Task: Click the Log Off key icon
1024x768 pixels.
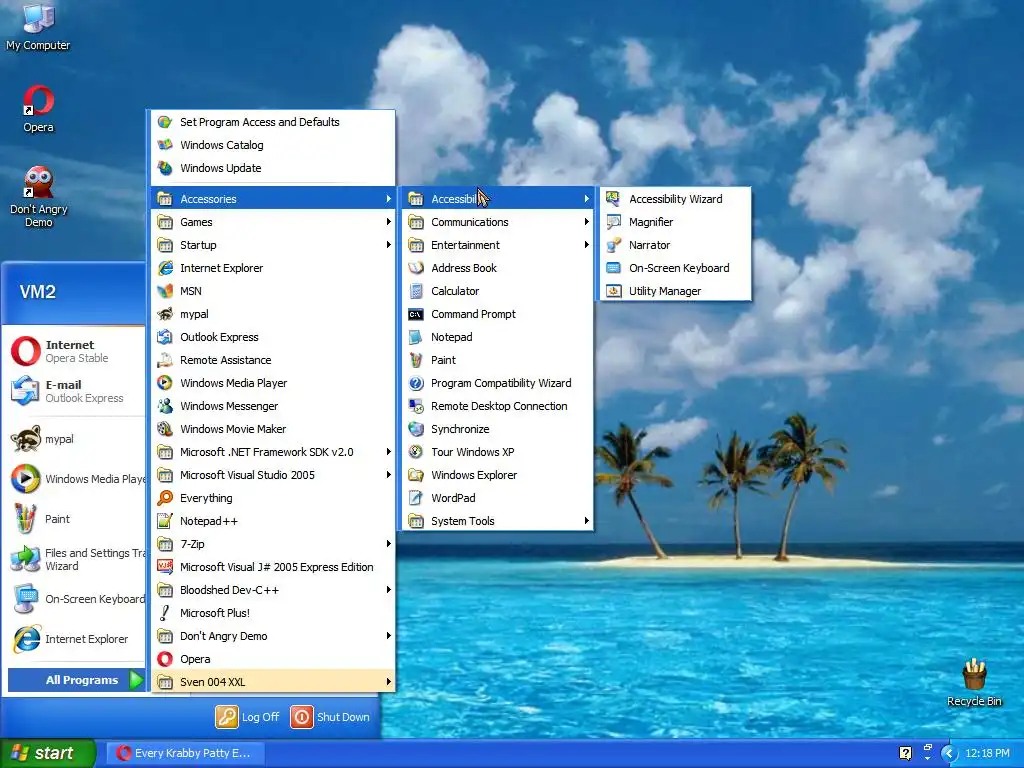Action: pos(227,716)
